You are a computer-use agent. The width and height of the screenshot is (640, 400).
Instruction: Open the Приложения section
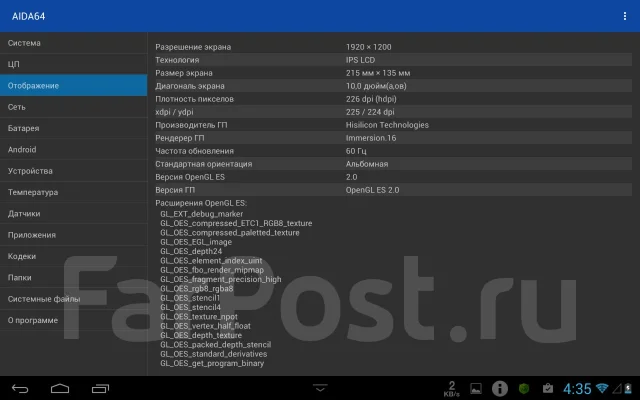pyautogui.click(x=73, y=235)
